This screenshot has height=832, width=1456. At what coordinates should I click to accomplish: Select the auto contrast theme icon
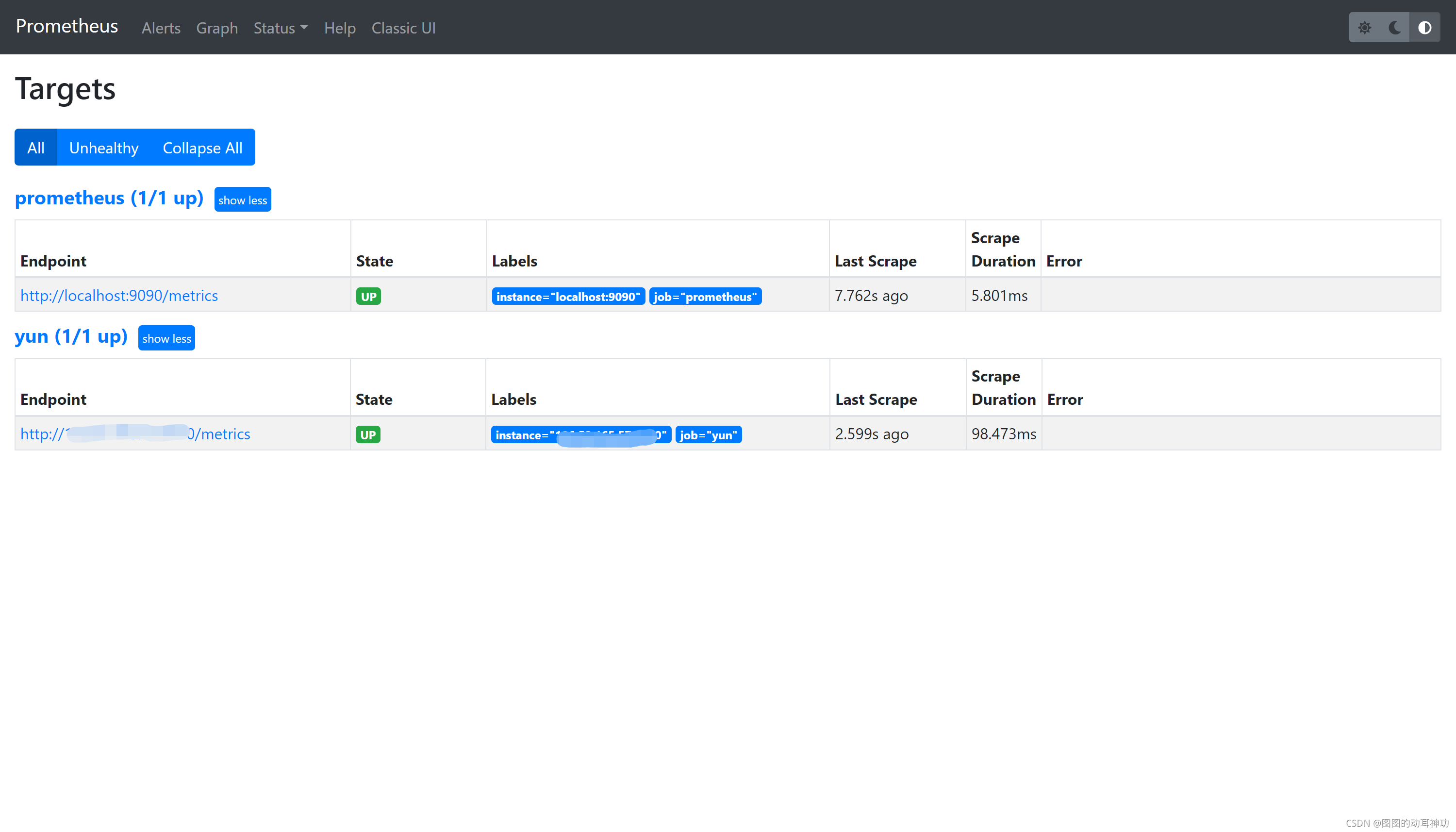click(x=1424, y=28)
